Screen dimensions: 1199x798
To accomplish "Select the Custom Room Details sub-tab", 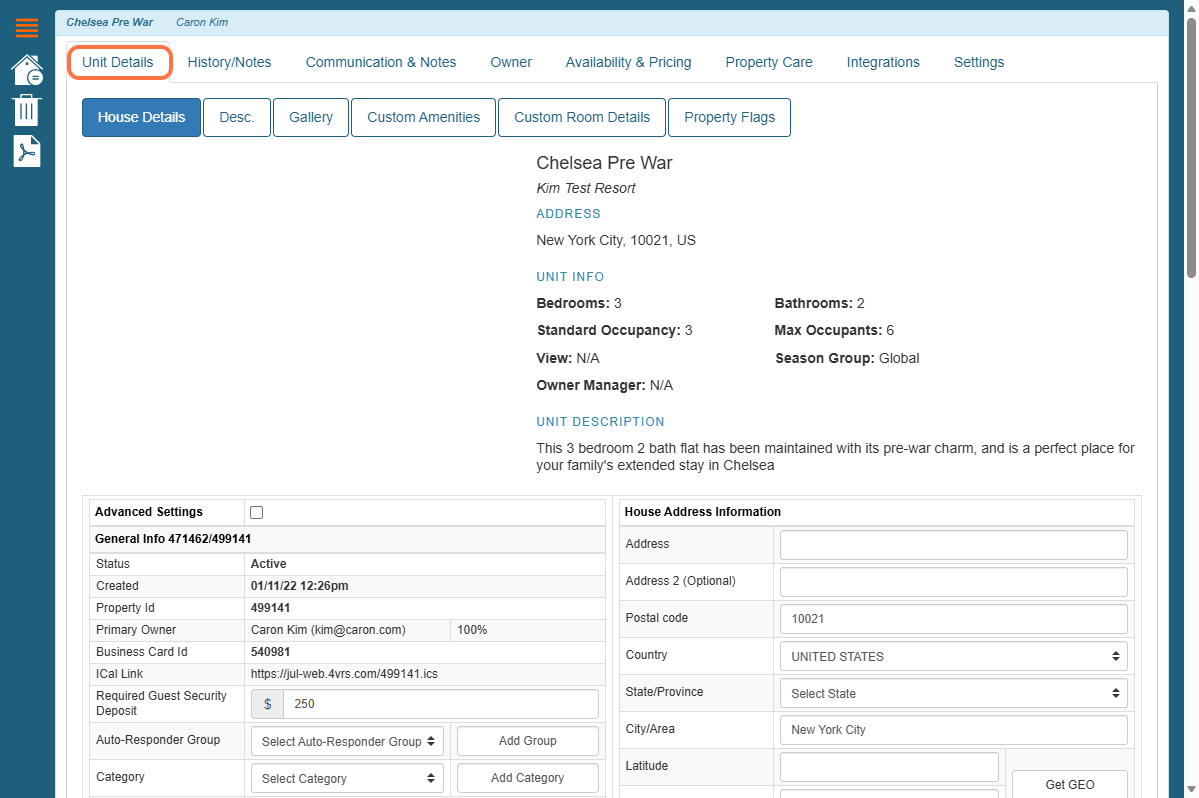I will [x=582, y=118].
